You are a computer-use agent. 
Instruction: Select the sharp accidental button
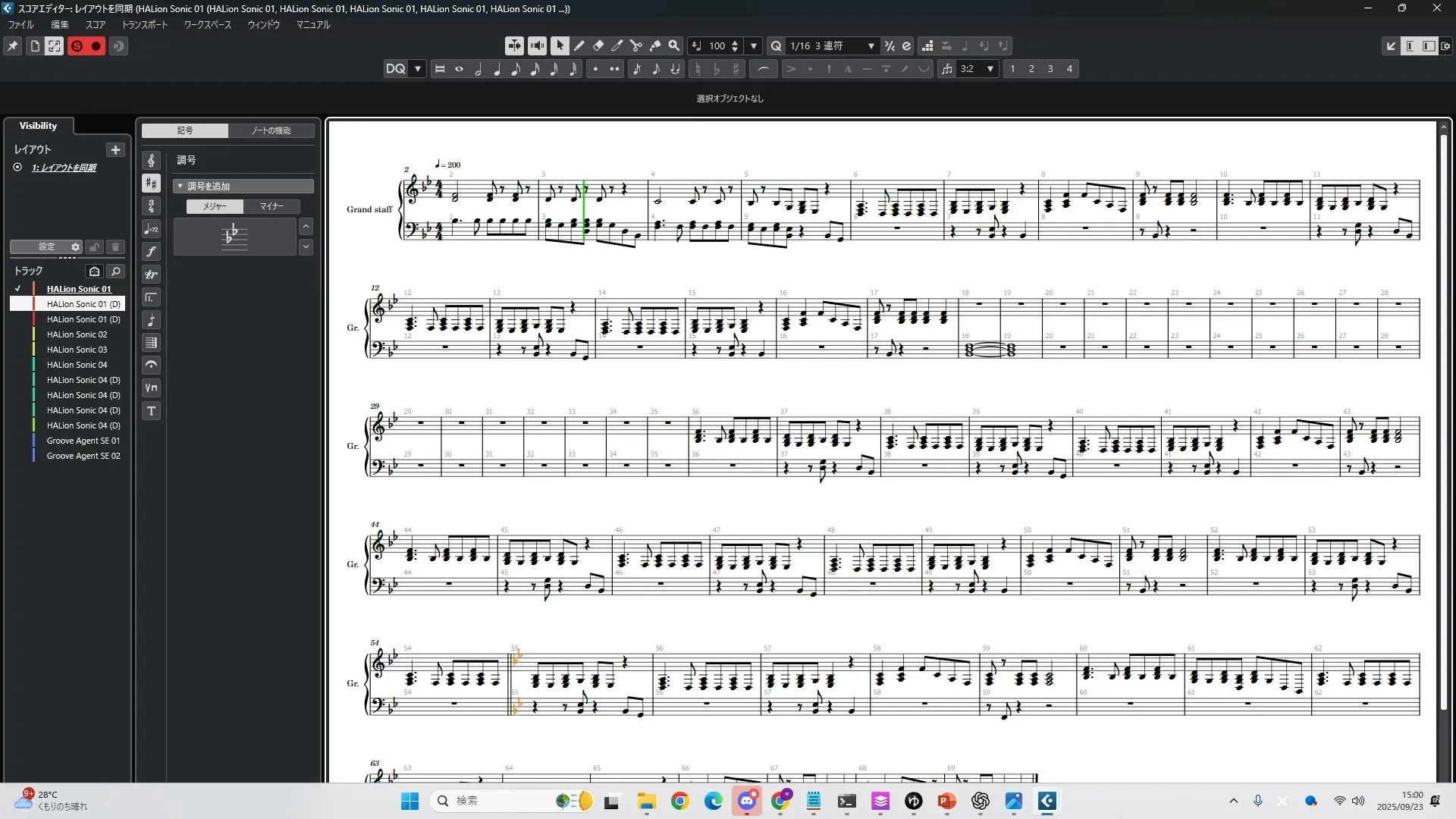coord(736,69)
